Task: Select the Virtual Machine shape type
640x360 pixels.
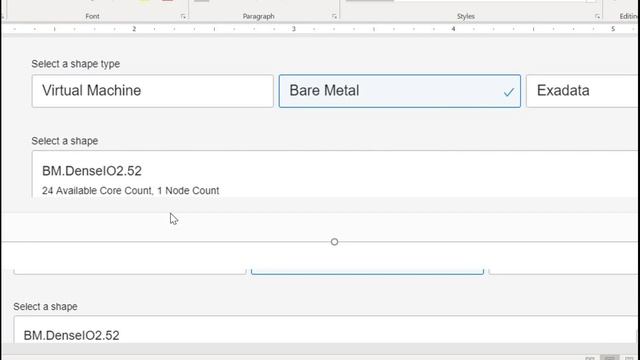Action: [153, 91]
